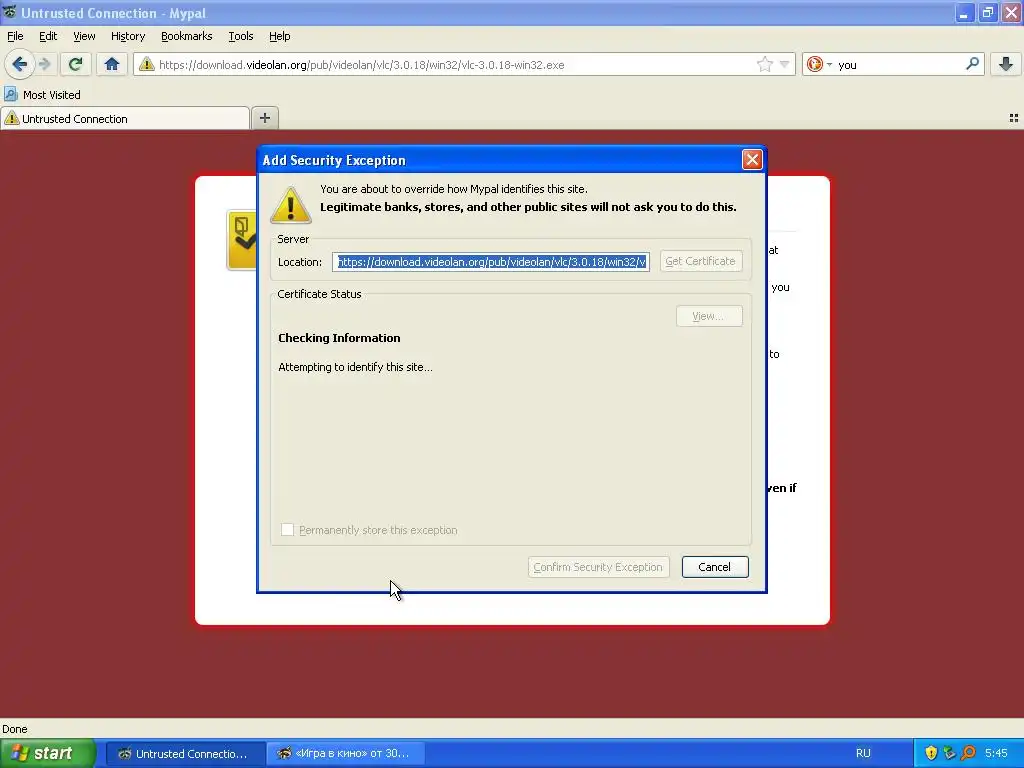This screenshot has height=768, width=1024.
Task: Click the green tray icon next to the shield
Action: click(950, 753)
